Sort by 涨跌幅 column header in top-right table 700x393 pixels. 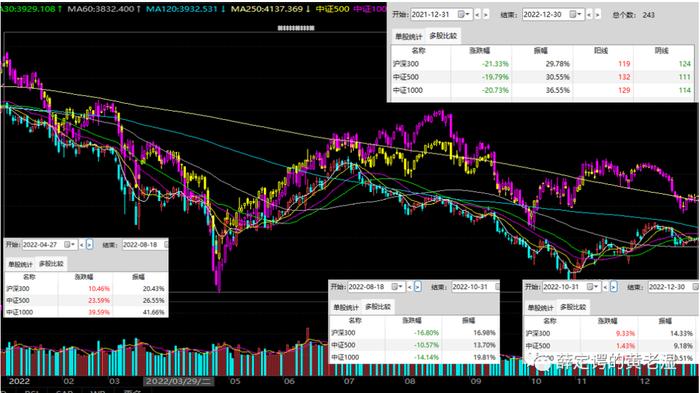click(480, 51)
